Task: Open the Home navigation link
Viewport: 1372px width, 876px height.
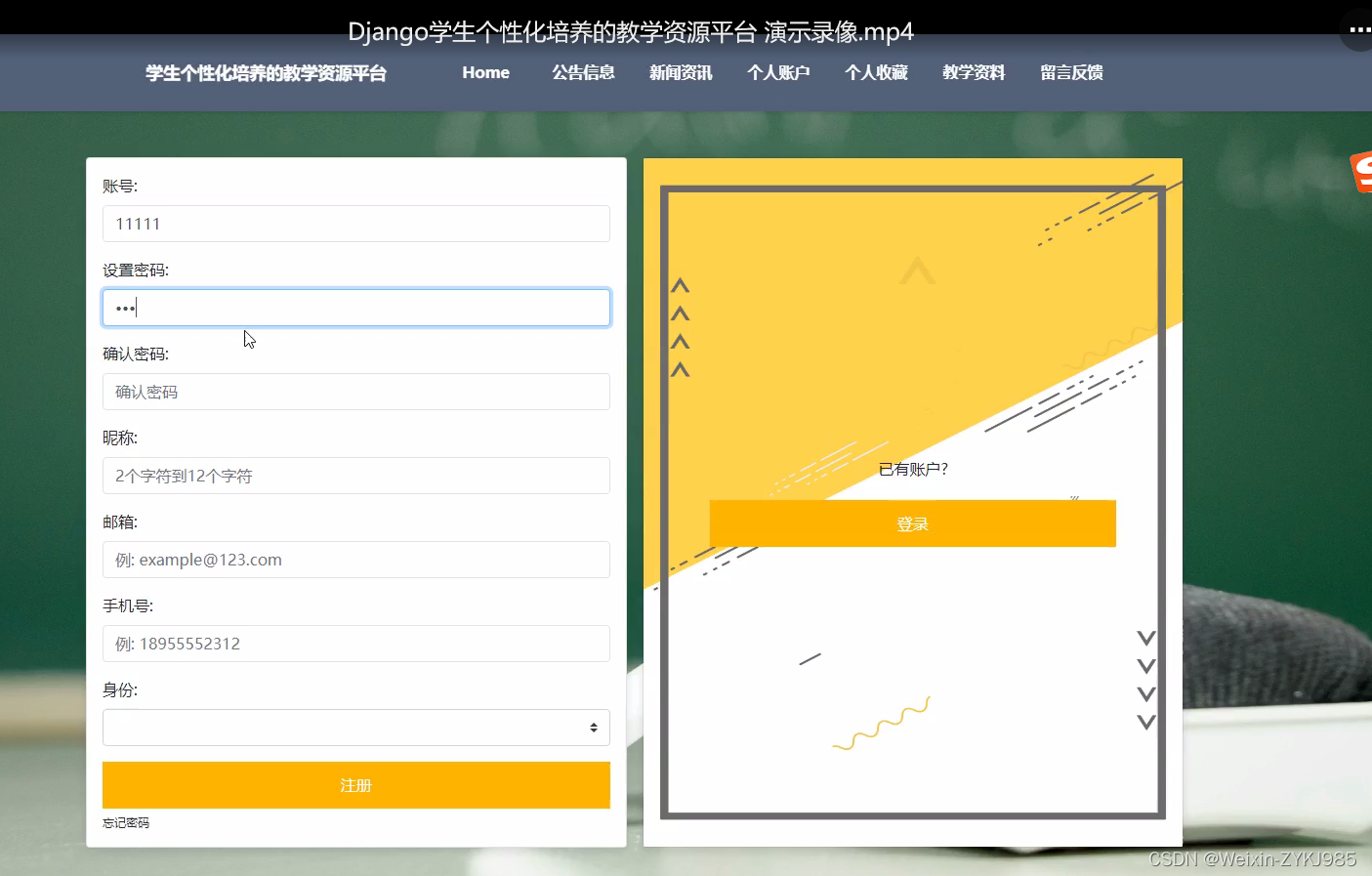Action: click(x=485, y=72)
